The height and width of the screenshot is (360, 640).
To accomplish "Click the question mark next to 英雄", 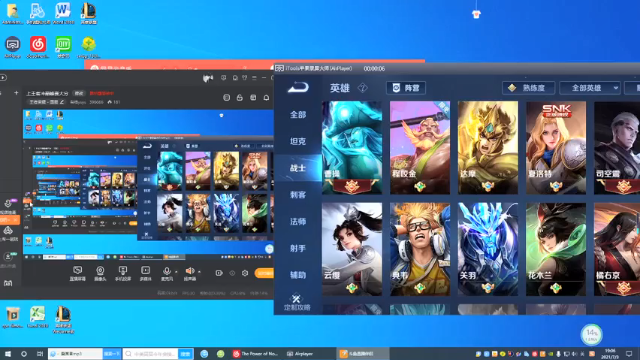I will 362,88.
